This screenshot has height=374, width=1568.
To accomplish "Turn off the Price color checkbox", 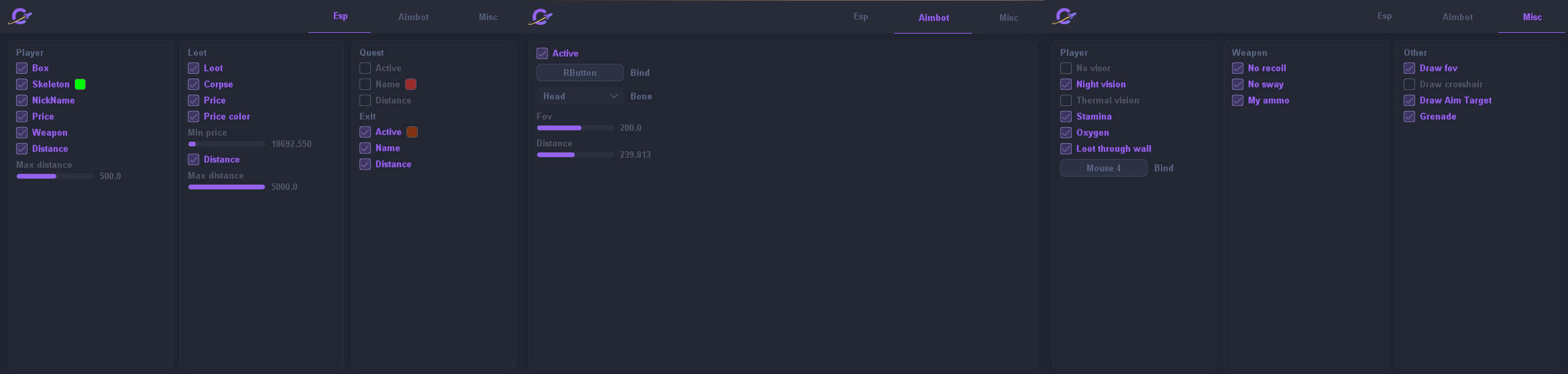I will click(x=194, y=116).
